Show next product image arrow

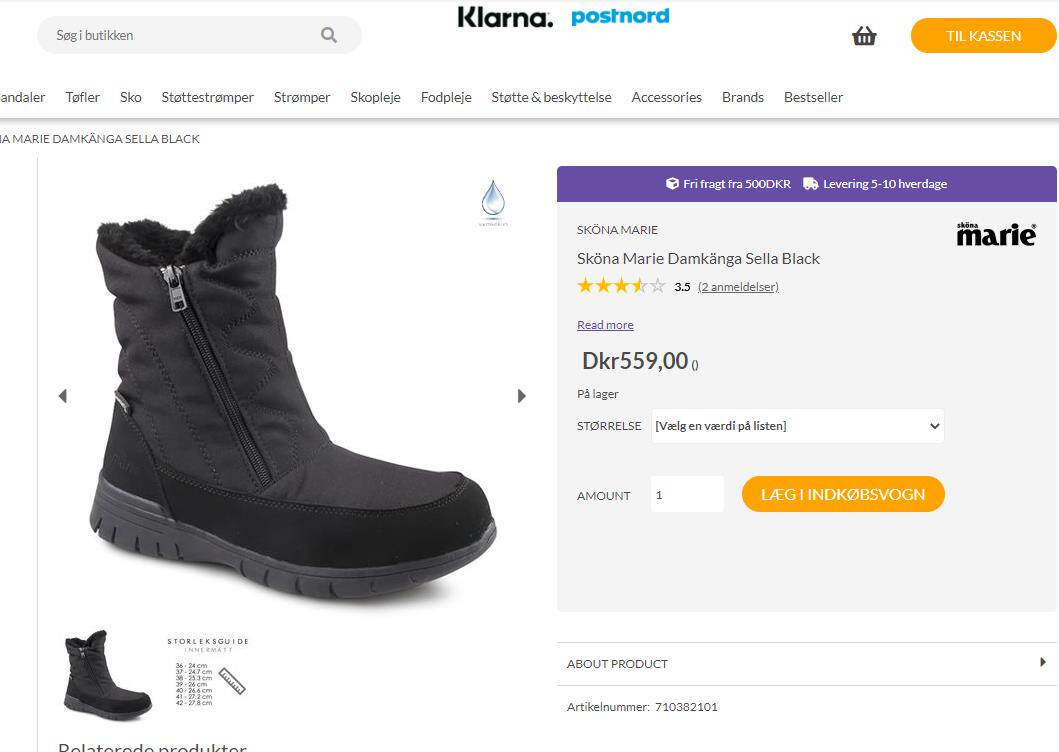[x=521, y=396]
